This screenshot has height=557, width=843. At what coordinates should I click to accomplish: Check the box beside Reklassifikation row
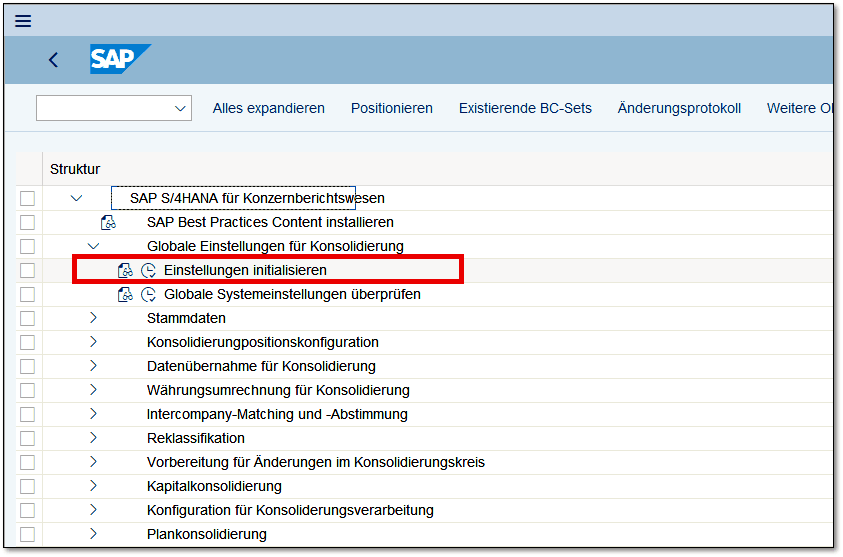point(27,438)
